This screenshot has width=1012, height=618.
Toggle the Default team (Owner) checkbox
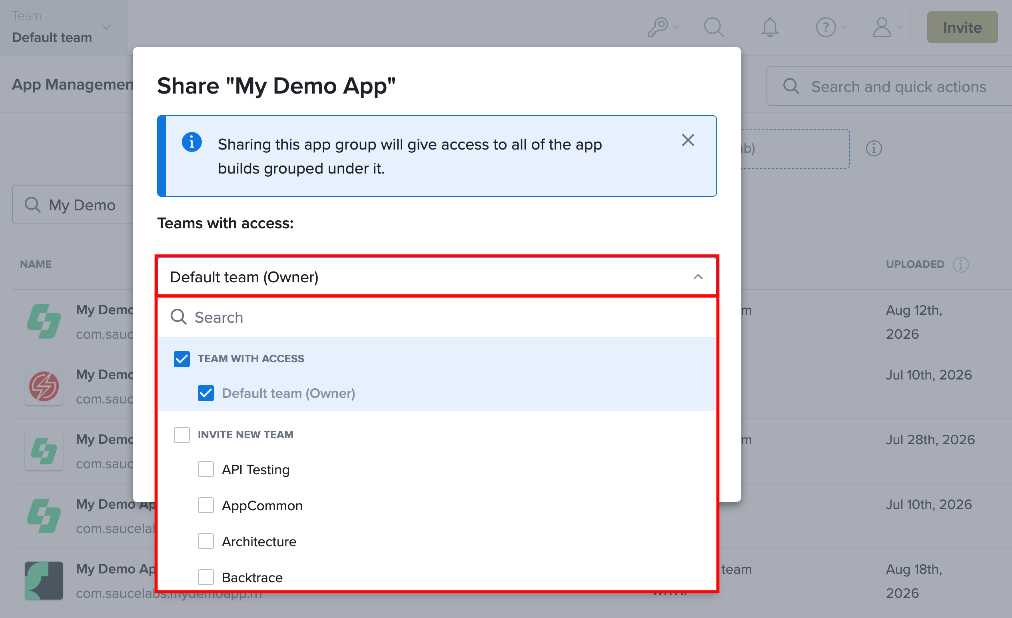click(206, 393)
